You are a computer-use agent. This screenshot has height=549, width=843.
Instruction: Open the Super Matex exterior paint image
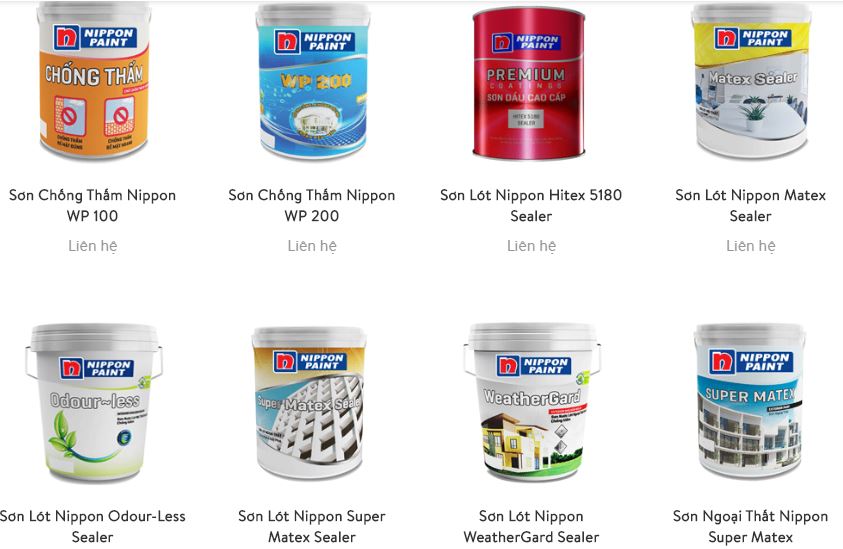tap(750, 402)
